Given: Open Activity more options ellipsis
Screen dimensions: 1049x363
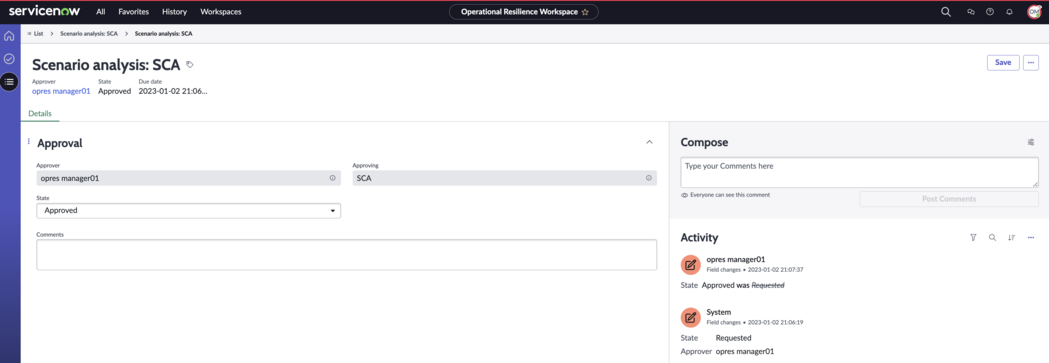Looking at the screenshot, I should coord(1031,237).
